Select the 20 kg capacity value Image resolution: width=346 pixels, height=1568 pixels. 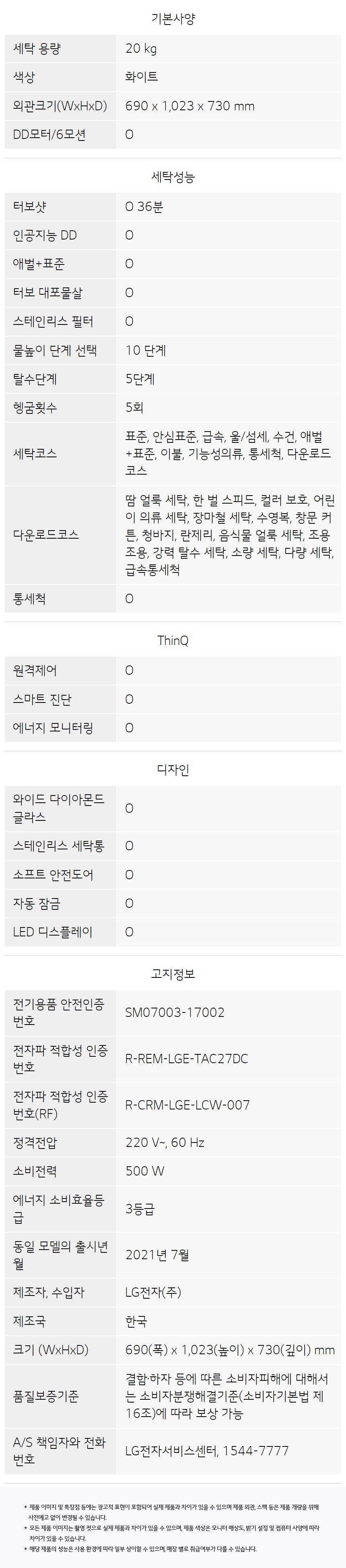141,49
